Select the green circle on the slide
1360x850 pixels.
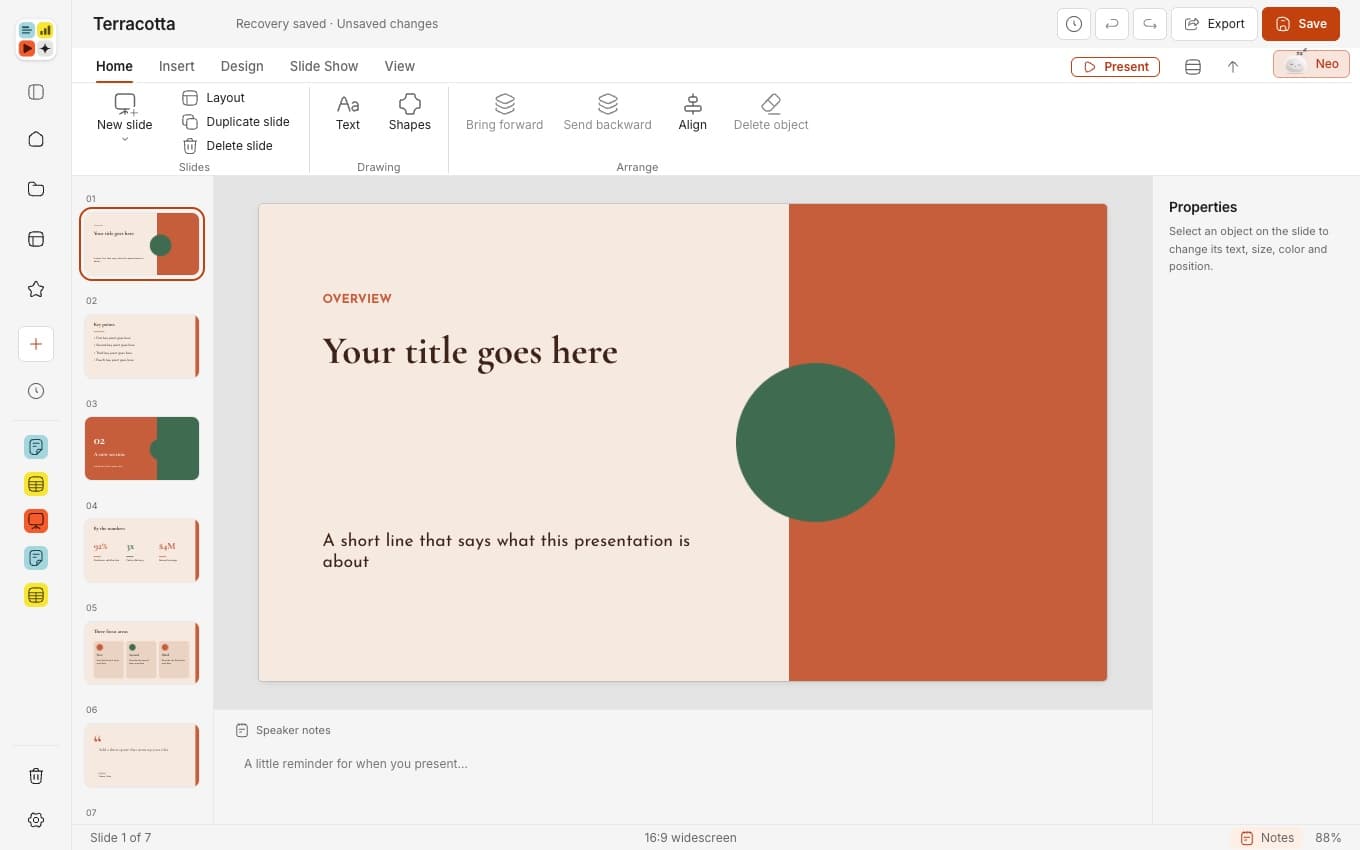pyautogui.click(x=815, y=442)
